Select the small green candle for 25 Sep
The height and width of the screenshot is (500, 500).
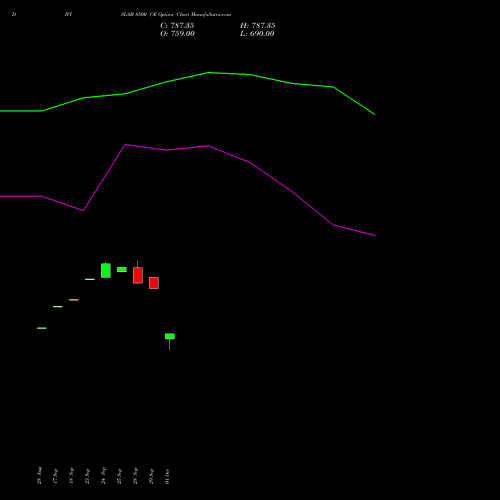122,269
